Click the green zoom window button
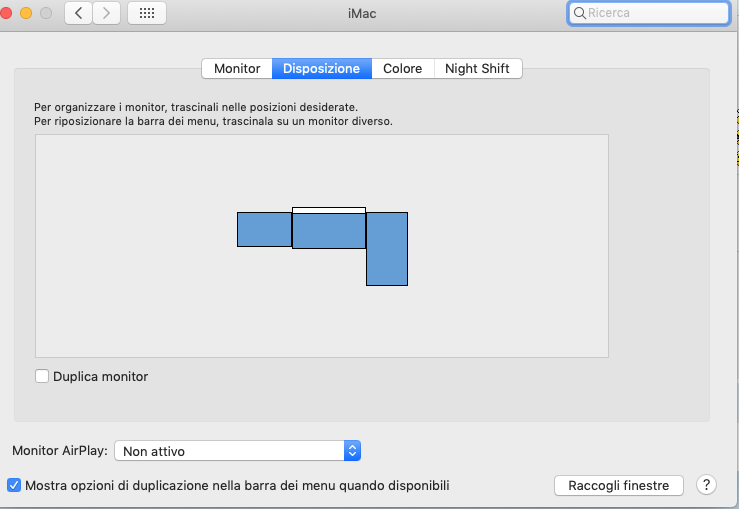 point(46,14)
